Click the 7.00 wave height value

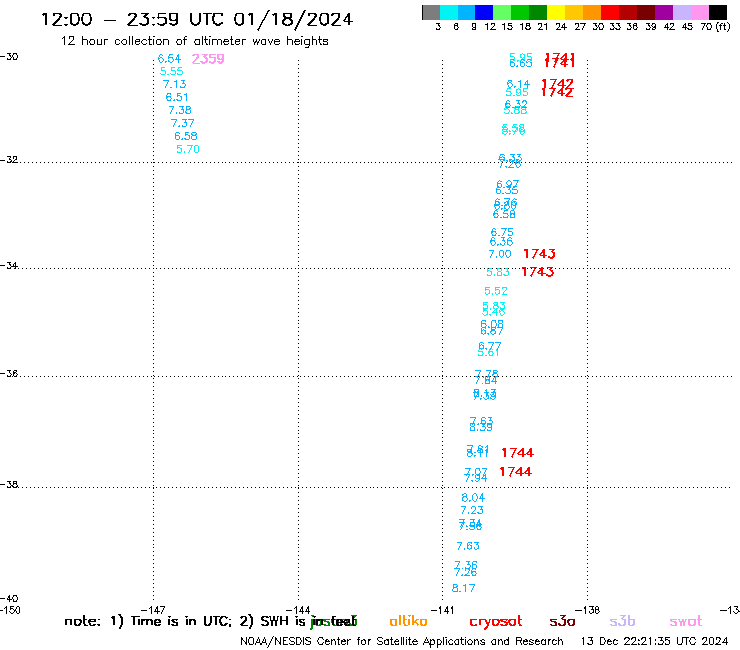coord(500,254)
